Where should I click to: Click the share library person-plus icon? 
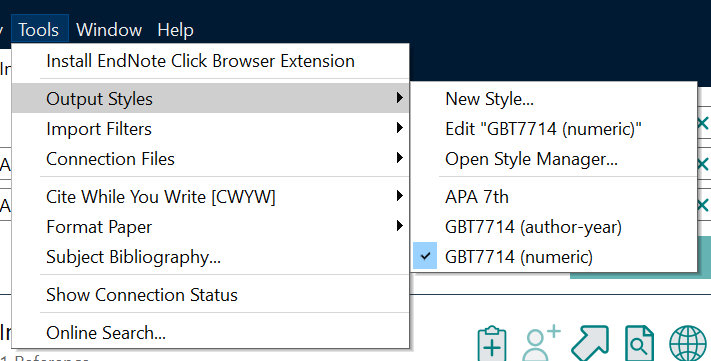click(541, 343)
